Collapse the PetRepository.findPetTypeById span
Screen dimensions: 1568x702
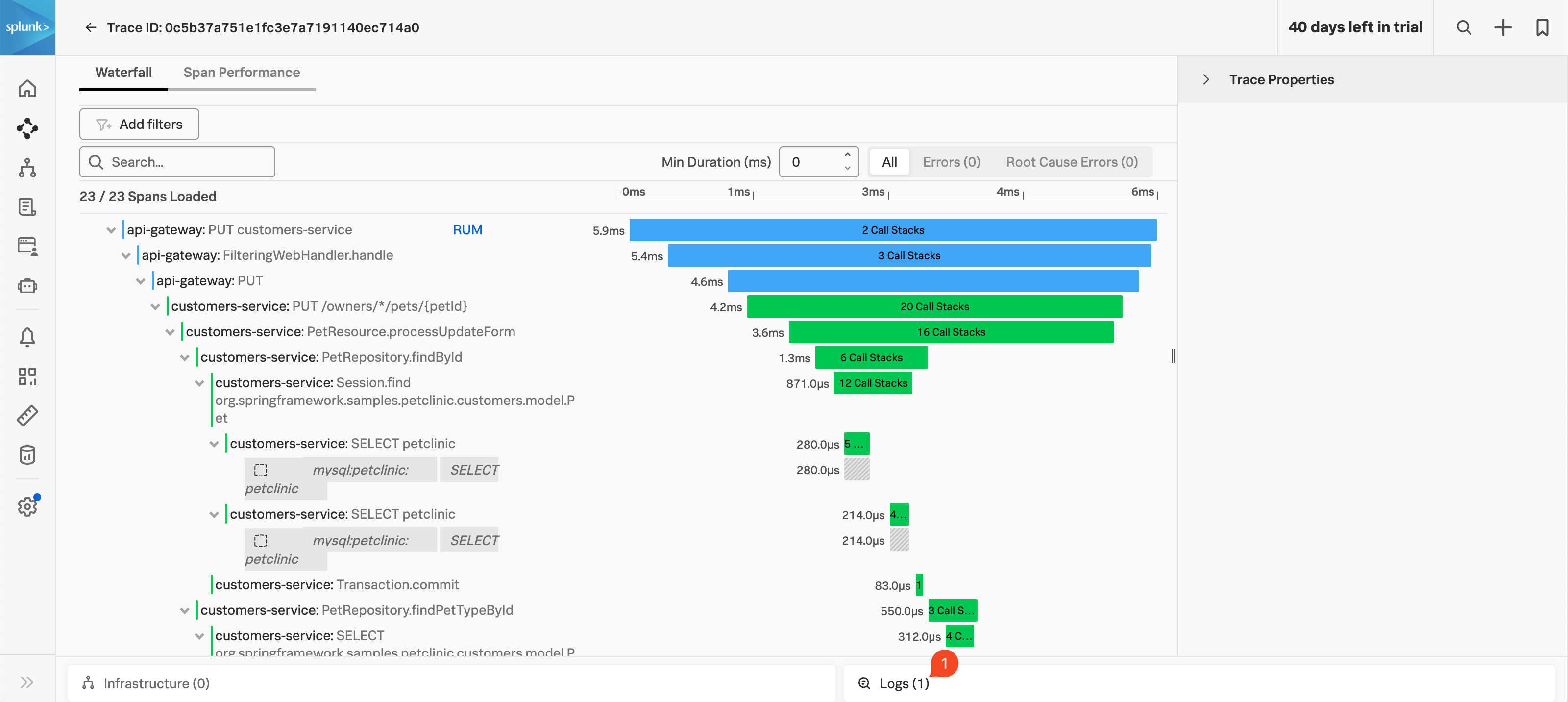click(184, 611)
